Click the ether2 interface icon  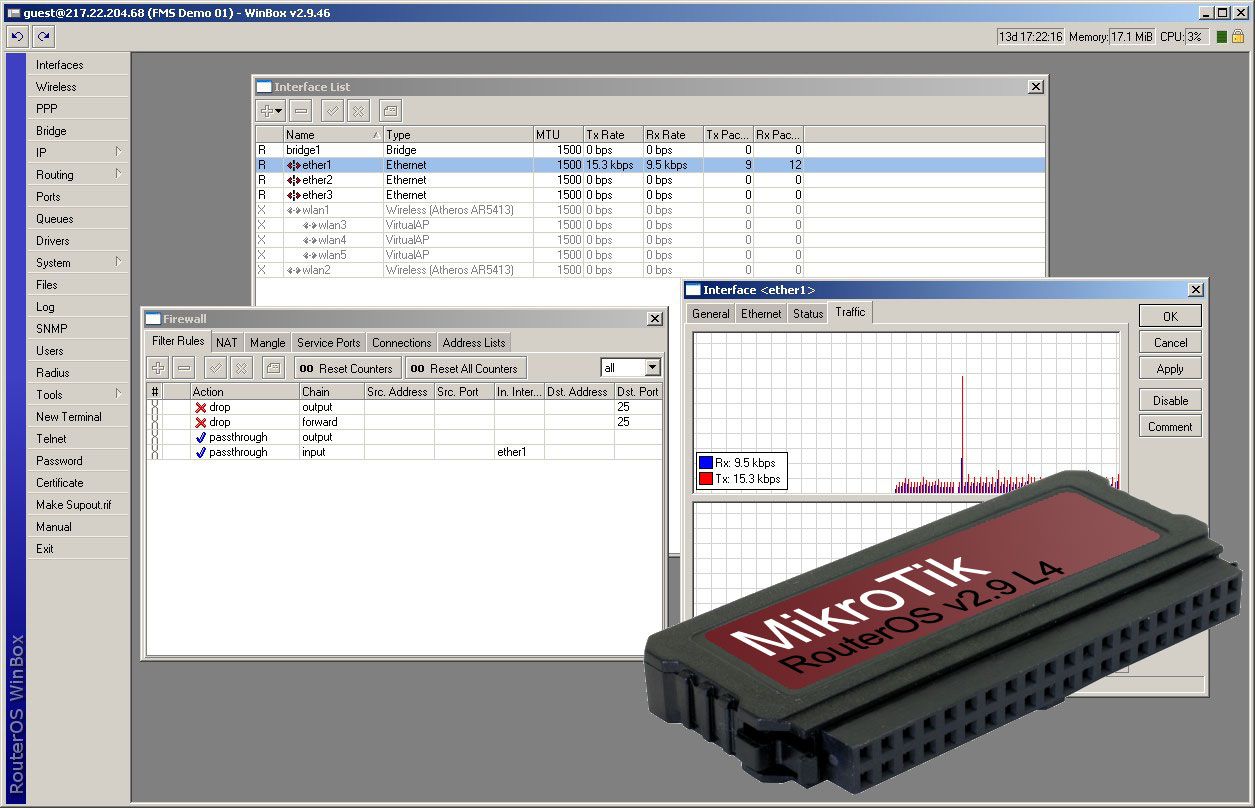(x=293, y=180)
